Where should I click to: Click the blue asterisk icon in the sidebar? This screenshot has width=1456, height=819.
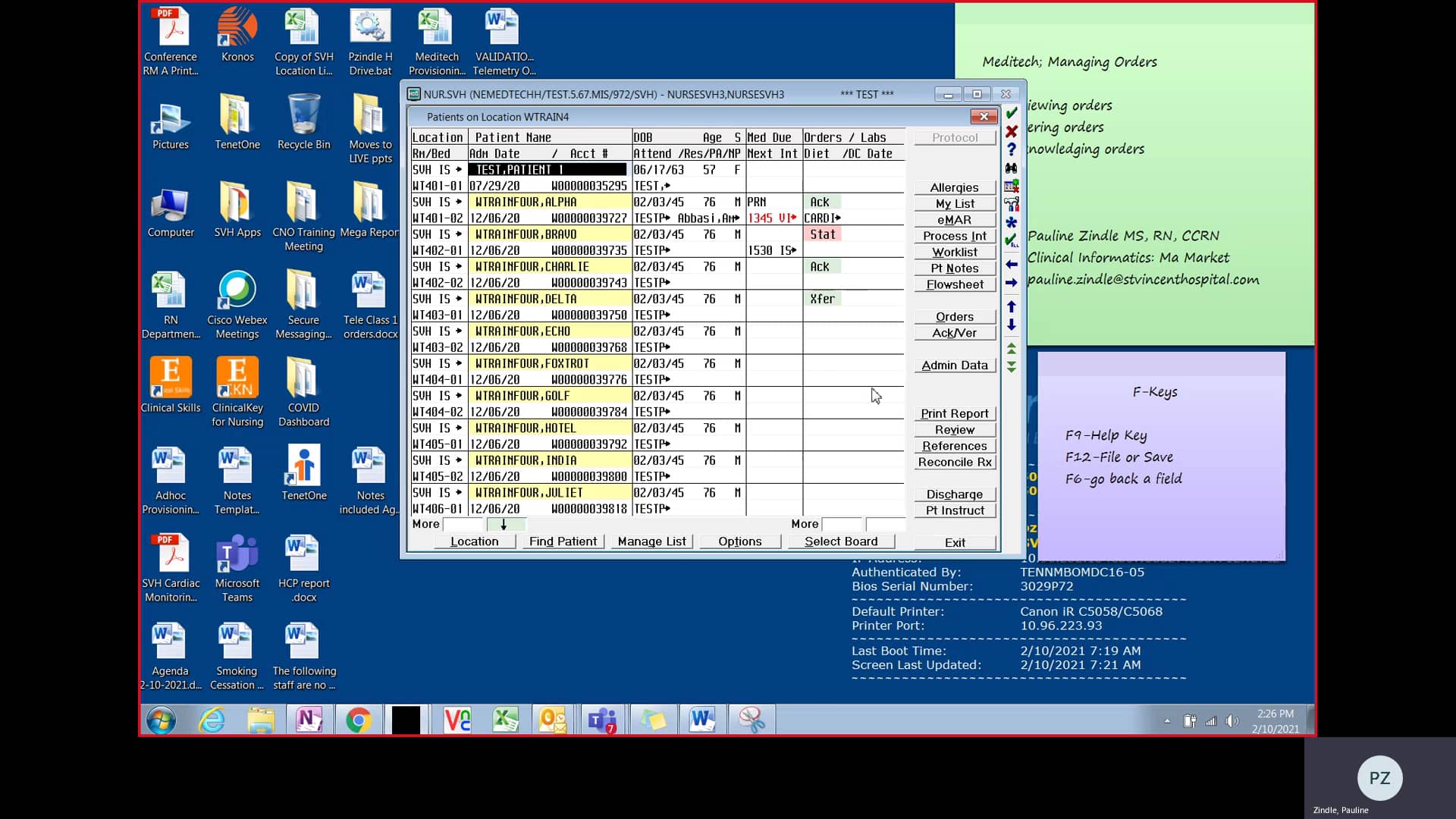(1012, 222)
